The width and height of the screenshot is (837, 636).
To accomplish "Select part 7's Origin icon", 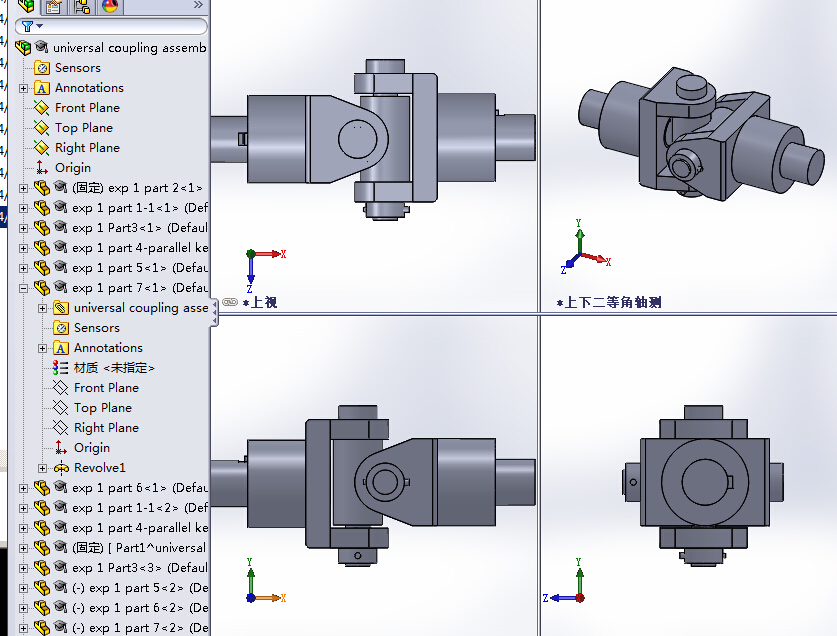I will pyautogui.click(x=61, y=448).
